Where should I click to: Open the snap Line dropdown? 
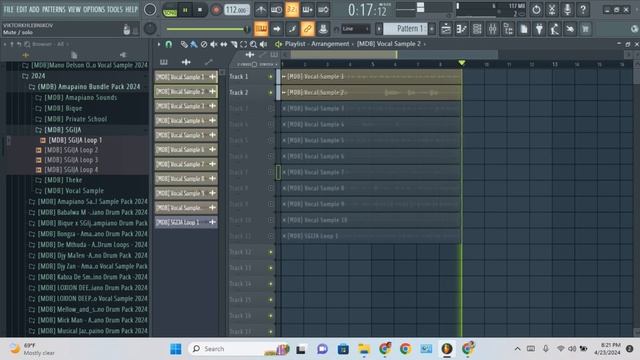[x=356, y=29]
